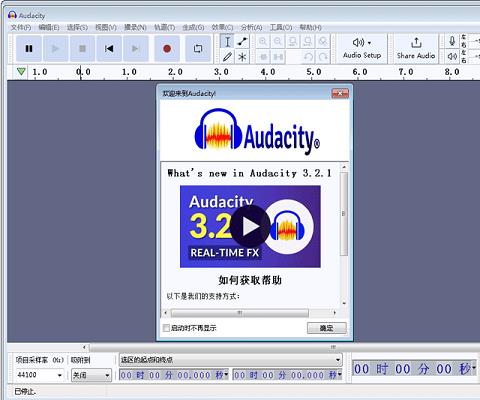Click welcome dialog scroll left arrow
480x400 pixels.
pos(166,313)
